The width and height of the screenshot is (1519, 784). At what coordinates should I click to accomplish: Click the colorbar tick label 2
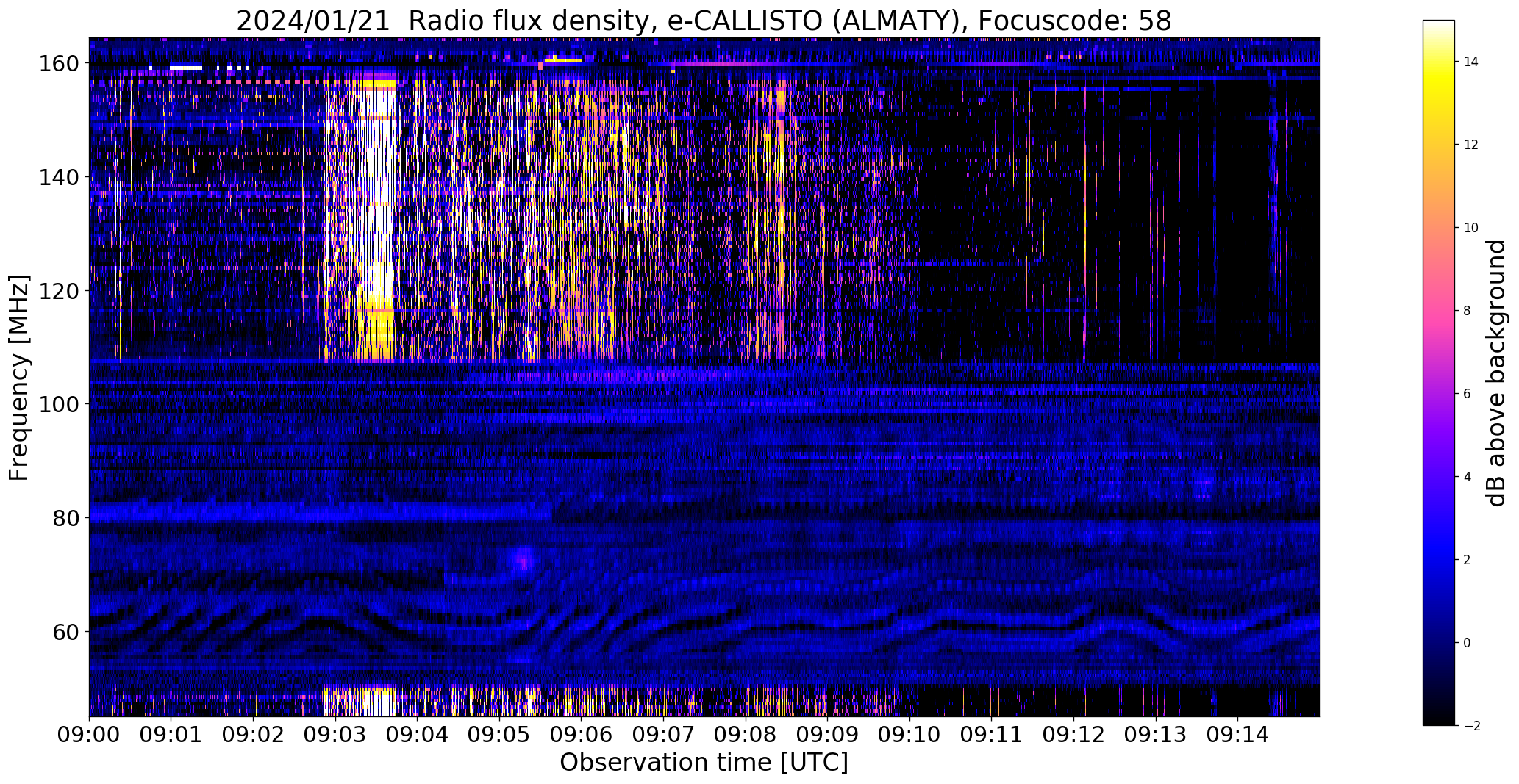coord(1468,560)
